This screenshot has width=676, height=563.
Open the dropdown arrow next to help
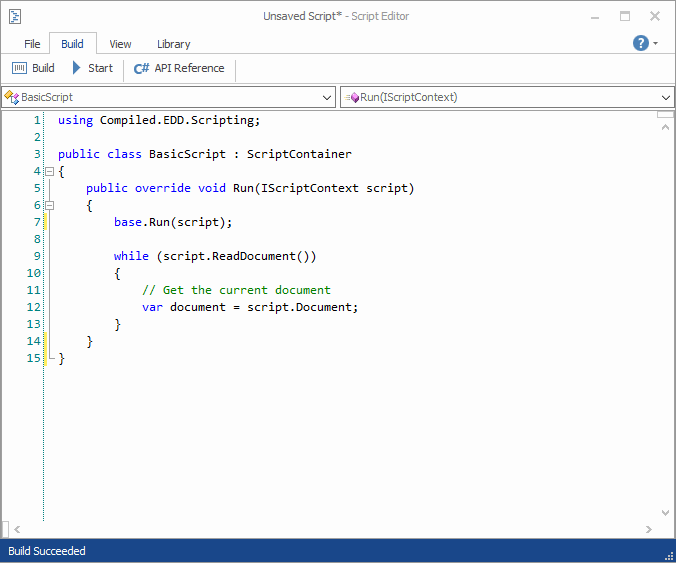click(x=656, y=44)
